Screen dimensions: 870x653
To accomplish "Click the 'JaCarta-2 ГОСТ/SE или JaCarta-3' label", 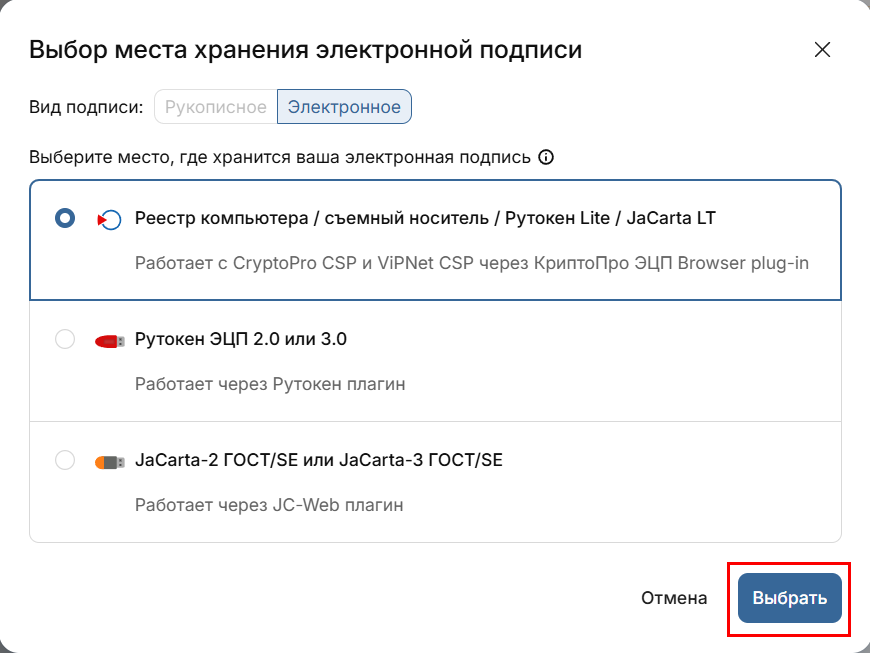I will pyautogui.click(x=319, y=461).
